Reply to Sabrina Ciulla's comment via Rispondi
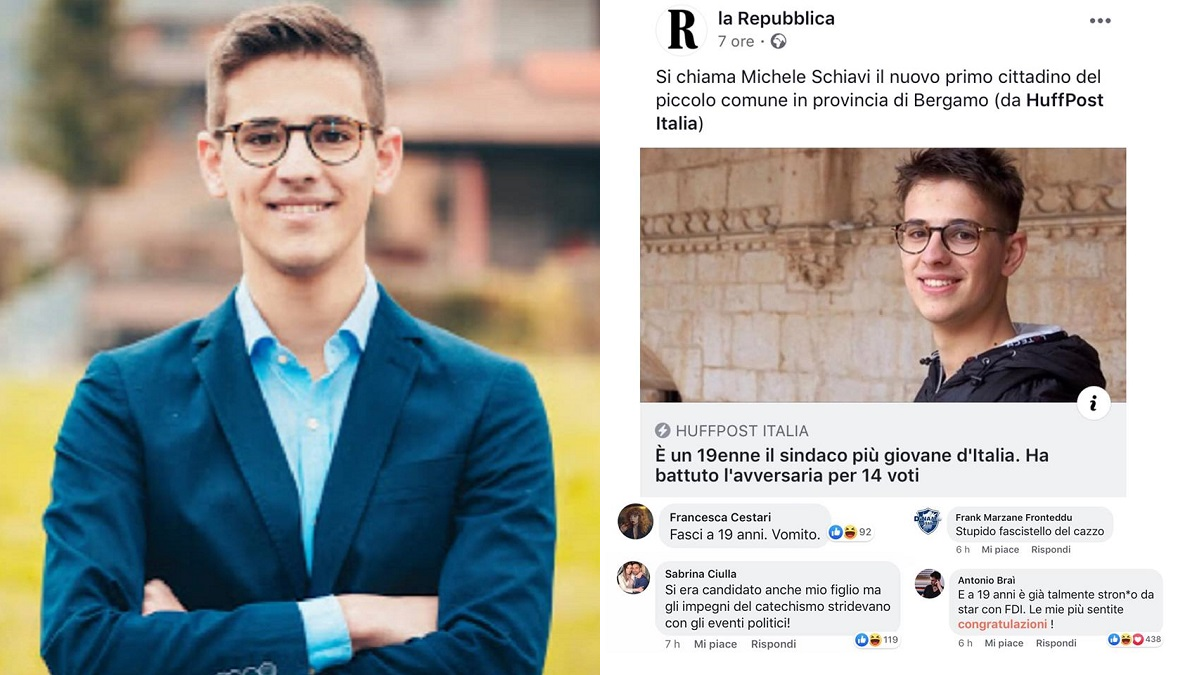This screenshot has width=1200, height=675. [773, 644]
